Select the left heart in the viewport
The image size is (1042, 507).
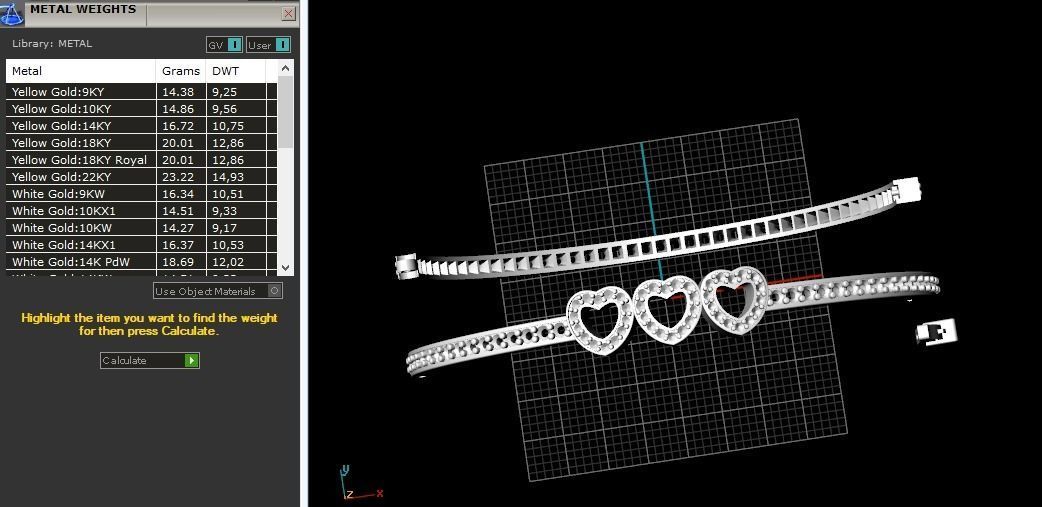[599, 322]
